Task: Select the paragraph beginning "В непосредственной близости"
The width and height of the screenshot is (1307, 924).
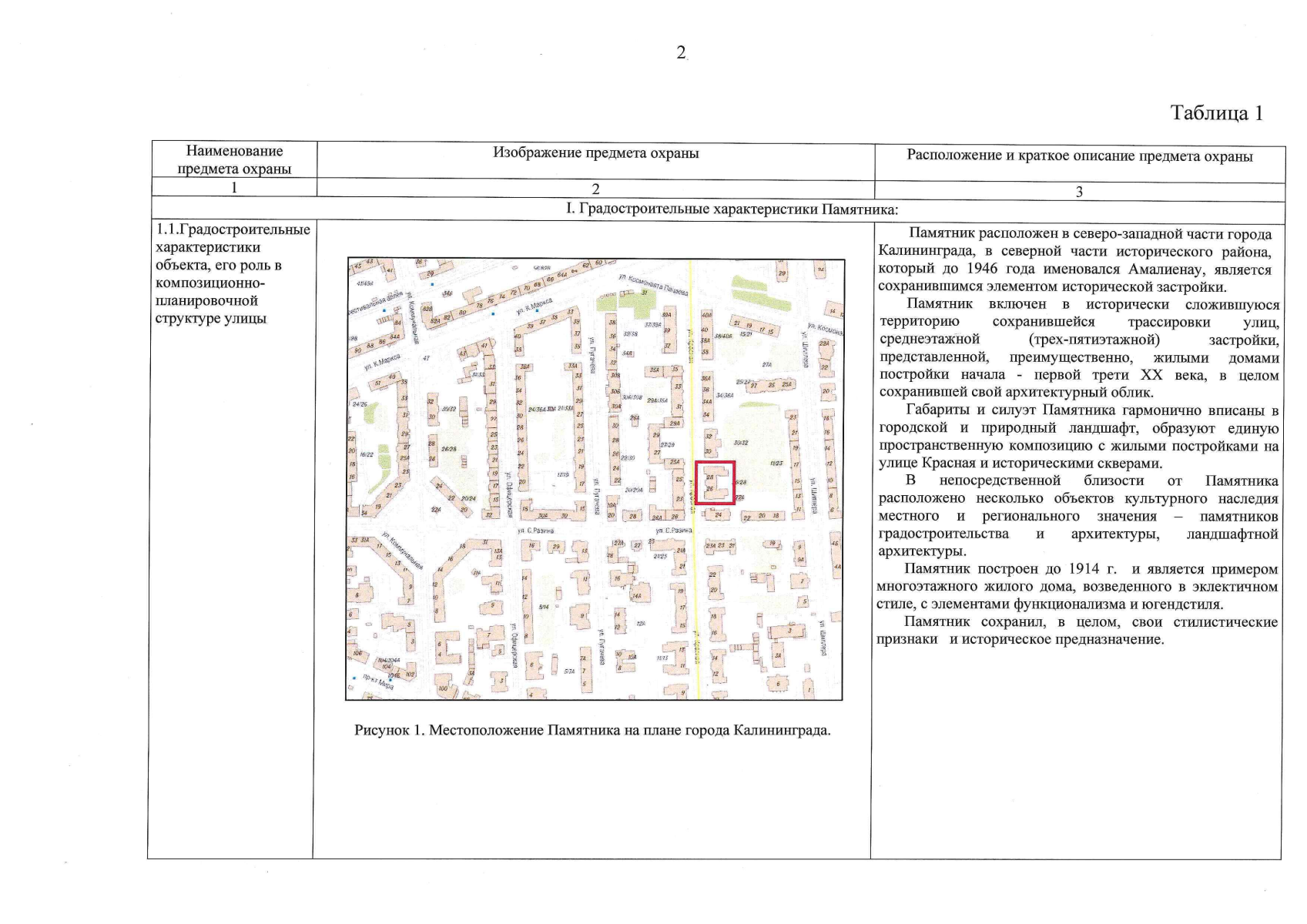Action: [1078, 516]
